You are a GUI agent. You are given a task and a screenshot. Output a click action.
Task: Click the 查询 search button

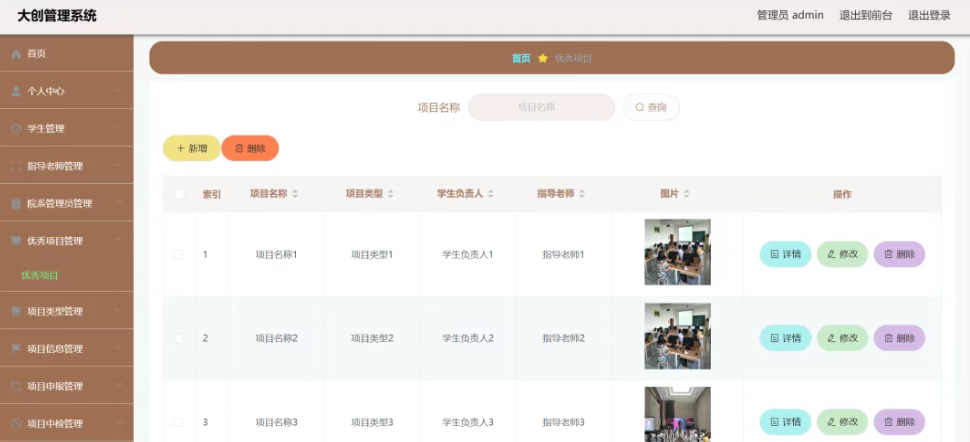tap(651, 107)
